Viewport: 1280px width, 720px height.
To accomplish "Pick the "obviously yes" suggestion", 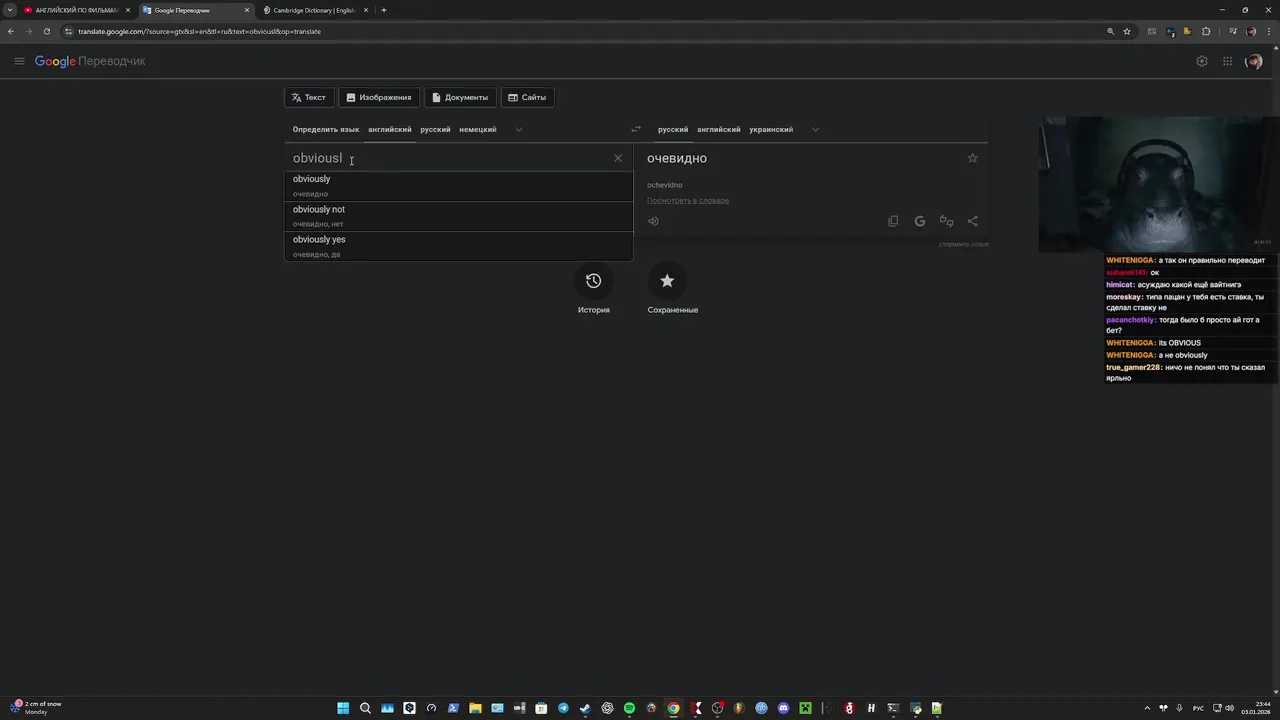I will click(x=459, y=246).
